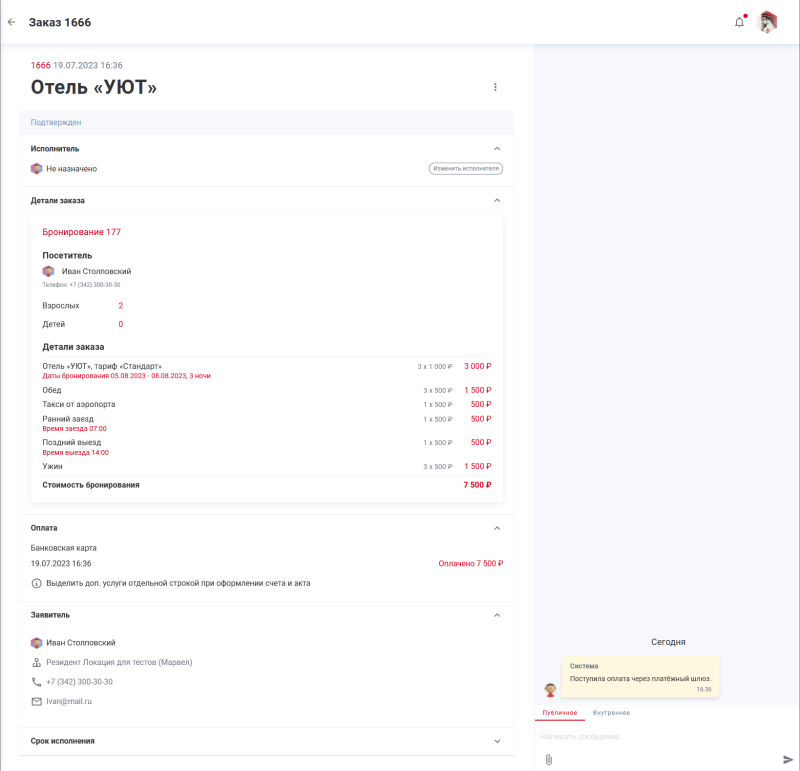Switch to the Внутреннее chat tab
The image size is (800, 771).
[x=610, y=712]
